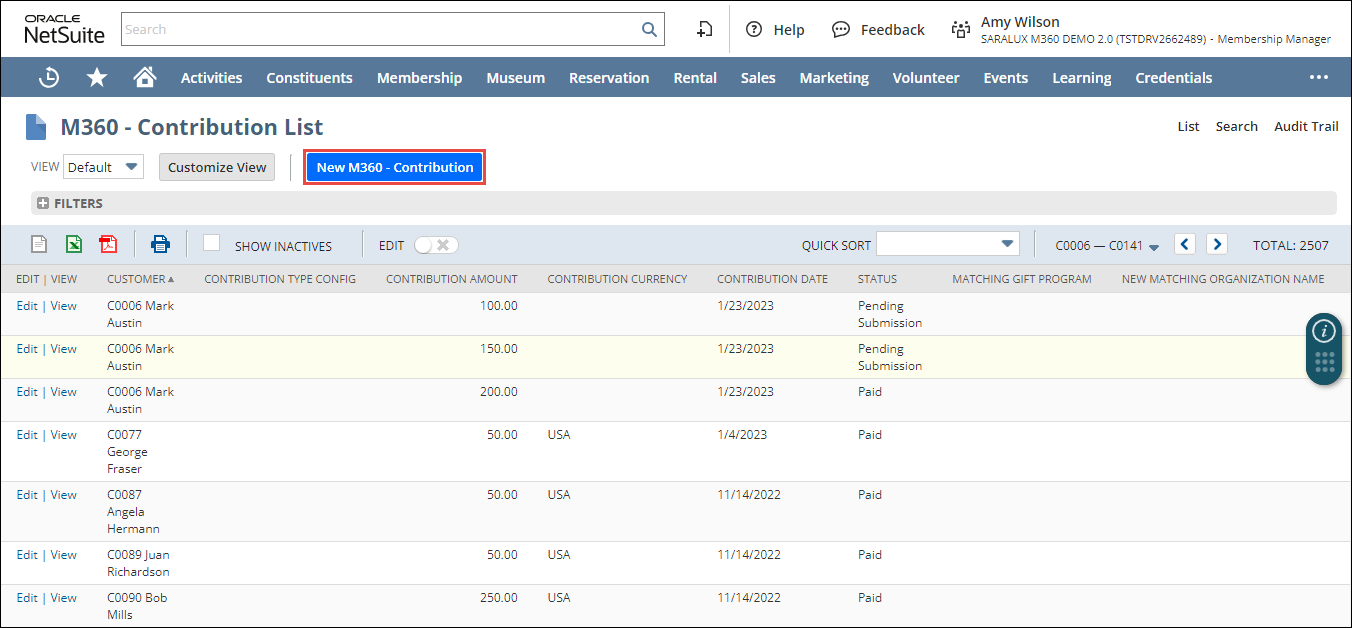This screenshot has height=628, width=1352.
Task: Open the three-dots overflow menu
Action: (1319, 77)
